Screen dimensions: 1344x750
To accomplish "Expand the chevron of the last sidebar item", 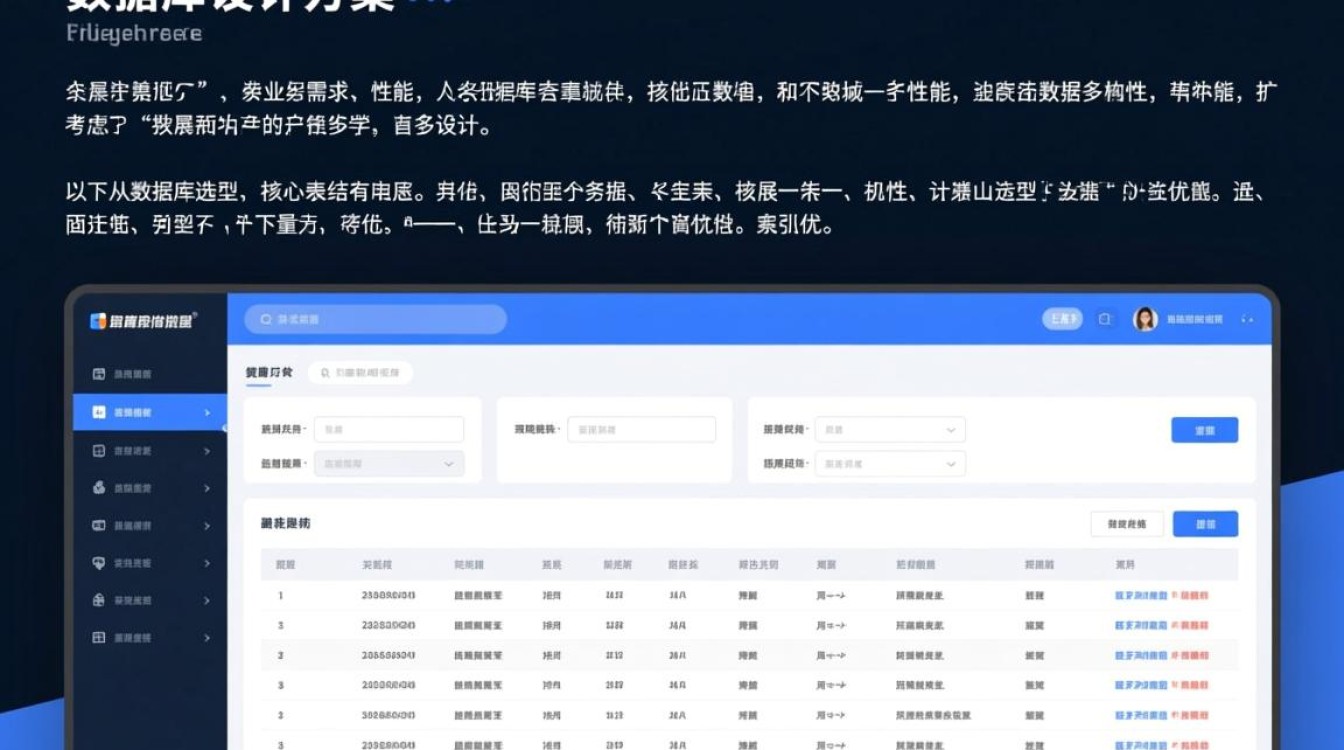I will coord(207,637).
